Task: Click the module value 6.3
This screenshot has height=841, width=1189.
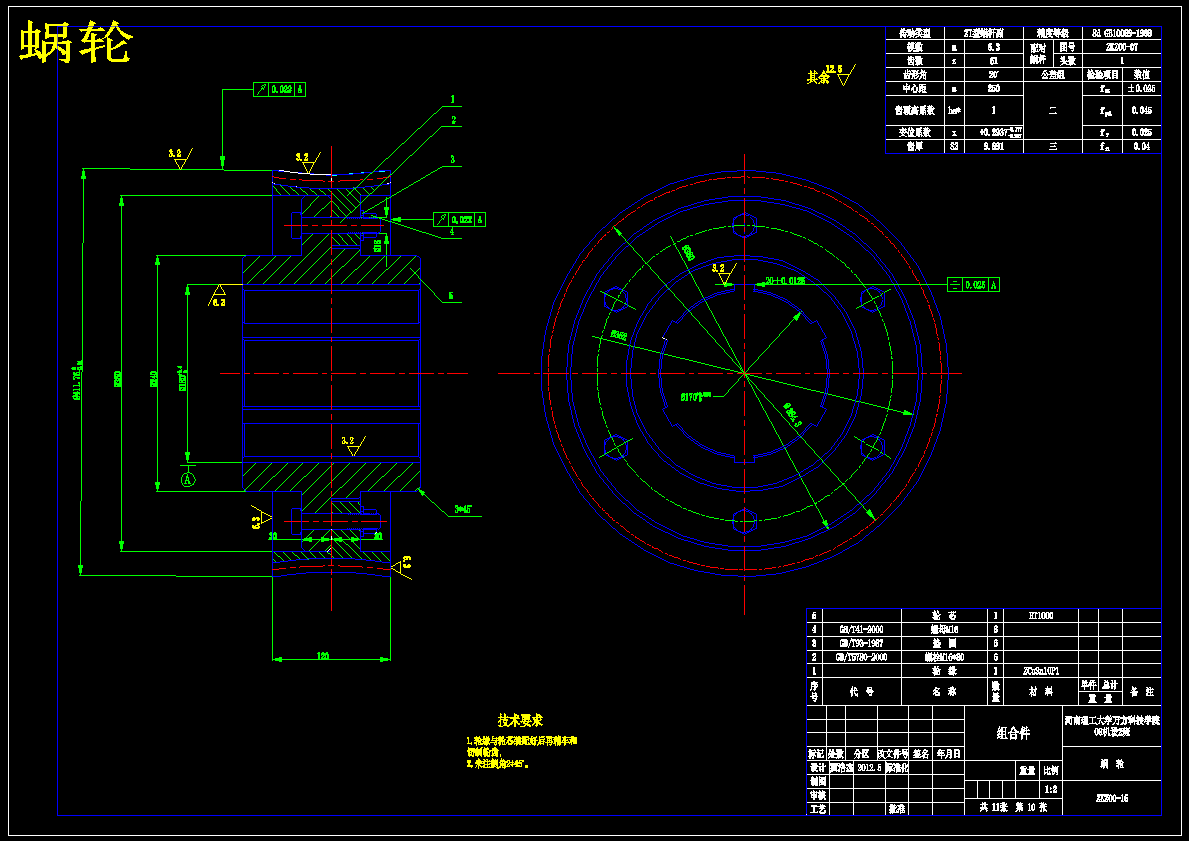Action: [993, 47]
